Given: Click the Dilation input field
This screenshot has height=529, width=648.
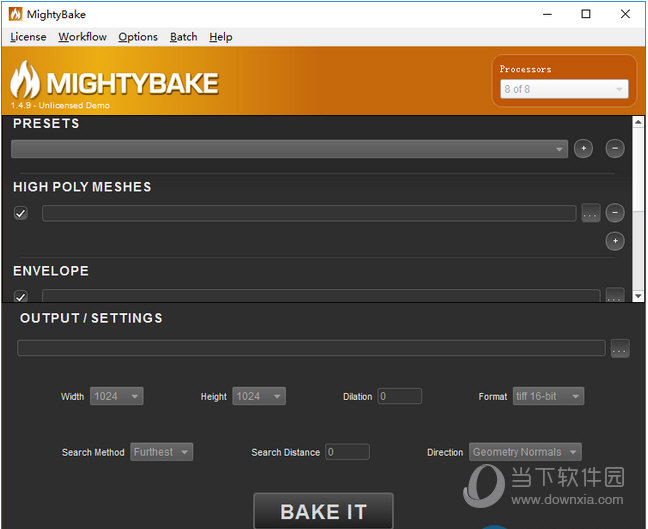Looking at the screenshot, I should tap(399, 396).
